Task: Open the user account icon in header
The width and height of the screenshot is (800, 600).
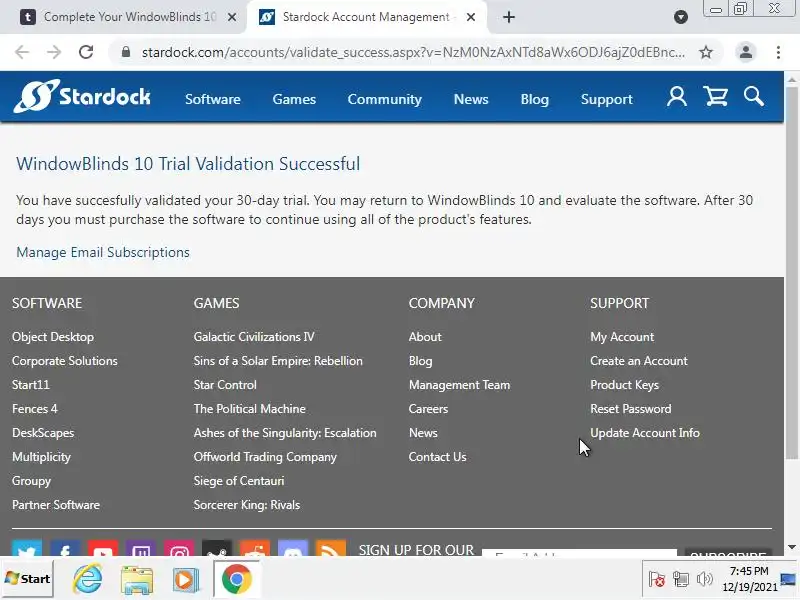Action: [x=677, y=96]
